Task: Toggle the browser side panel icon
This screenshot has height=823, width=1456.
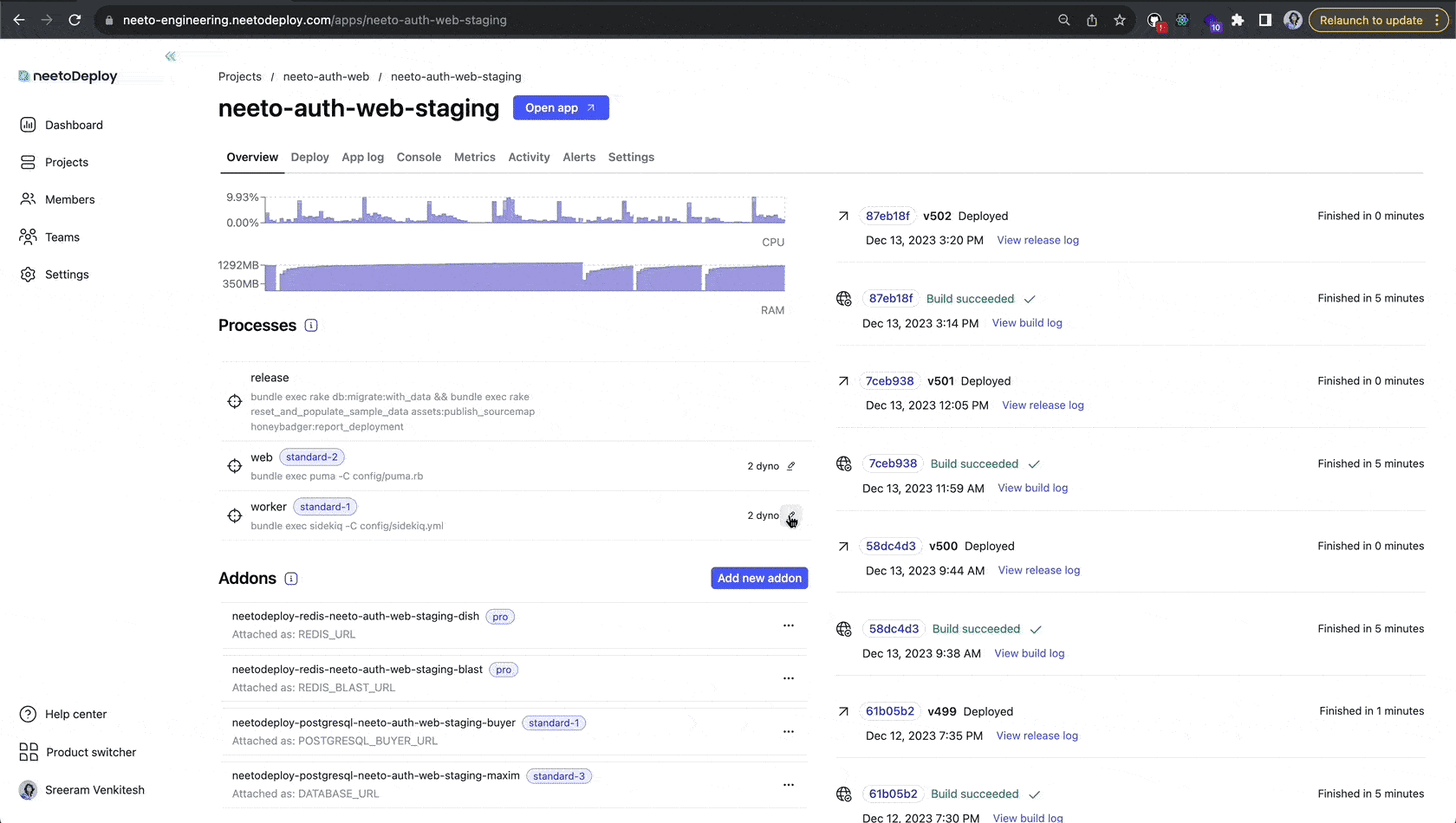Action: coord(1265,20)
